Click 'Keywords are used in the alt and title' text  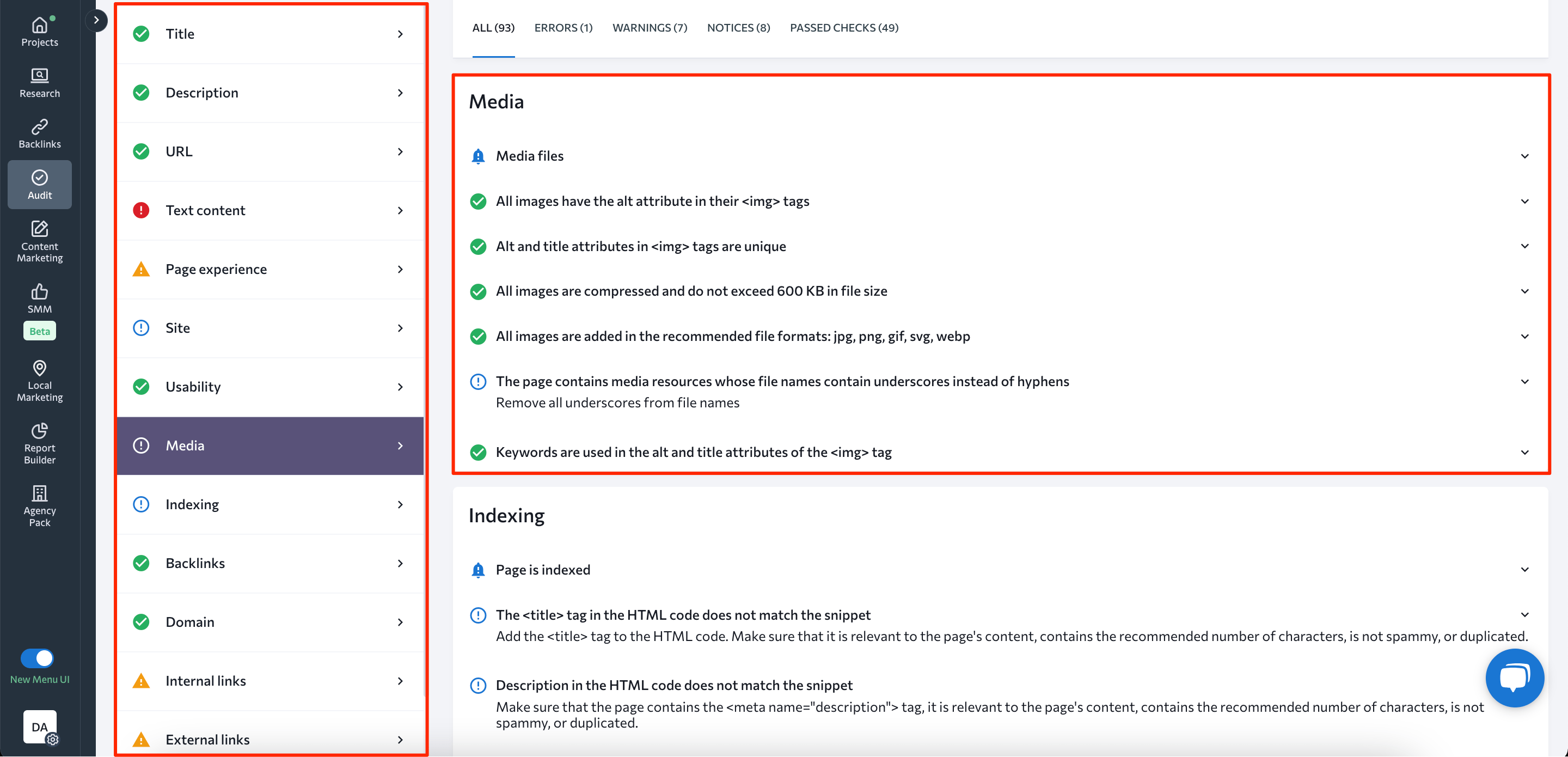click(693, 453)
